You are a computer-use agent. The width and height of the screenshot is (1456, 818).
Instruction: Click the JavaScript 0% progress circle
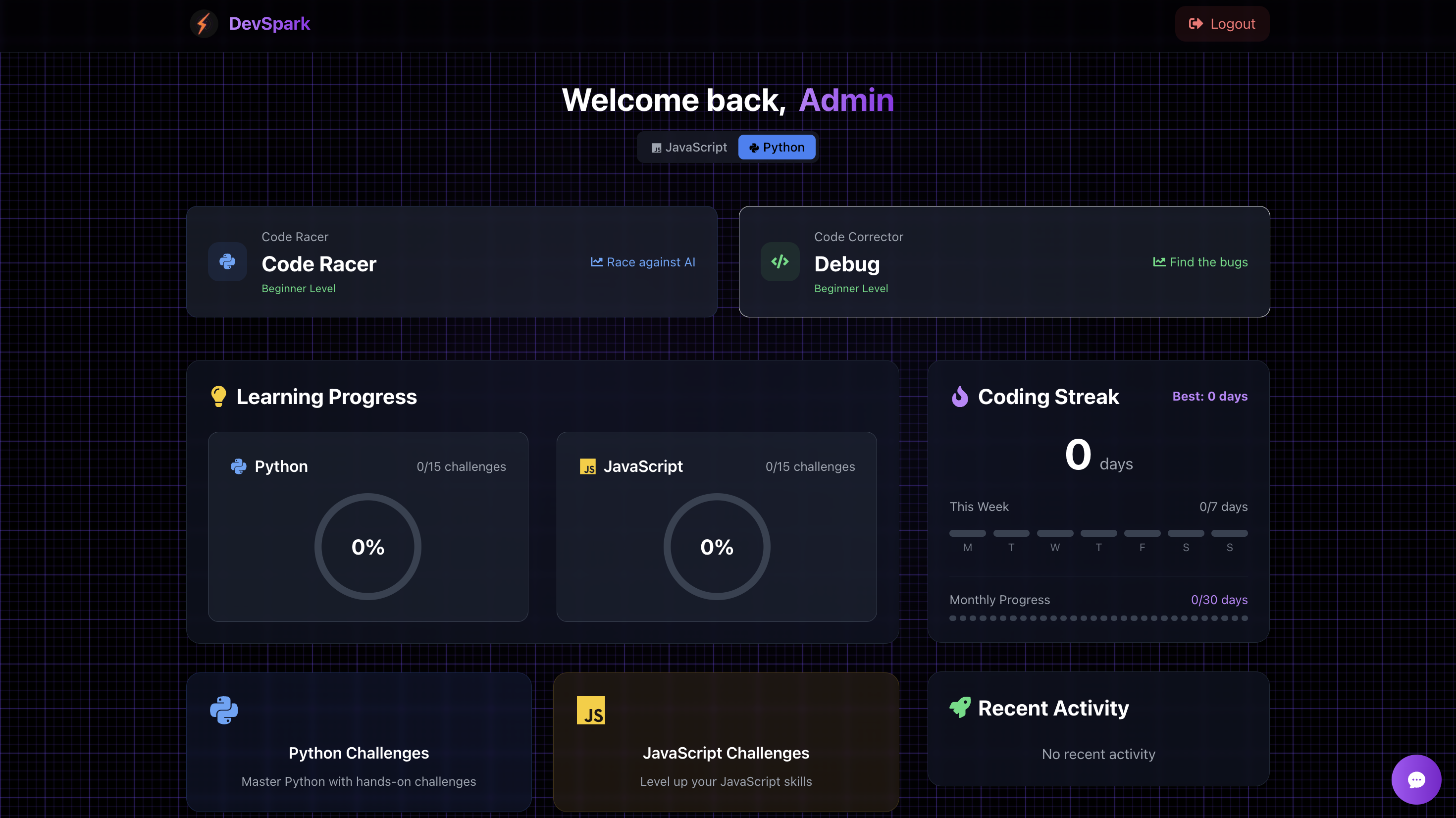717,547
